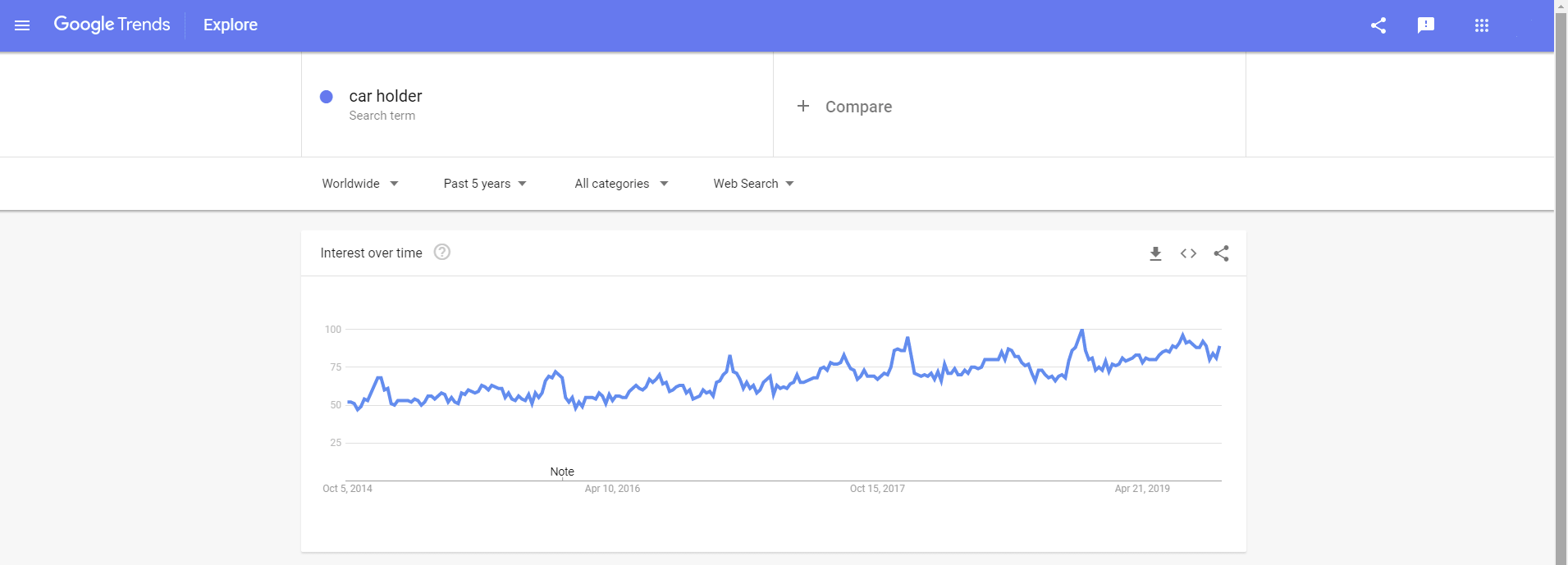Click the plus icon beside Compare
The image size is (1568, 565).
point(803,106)
